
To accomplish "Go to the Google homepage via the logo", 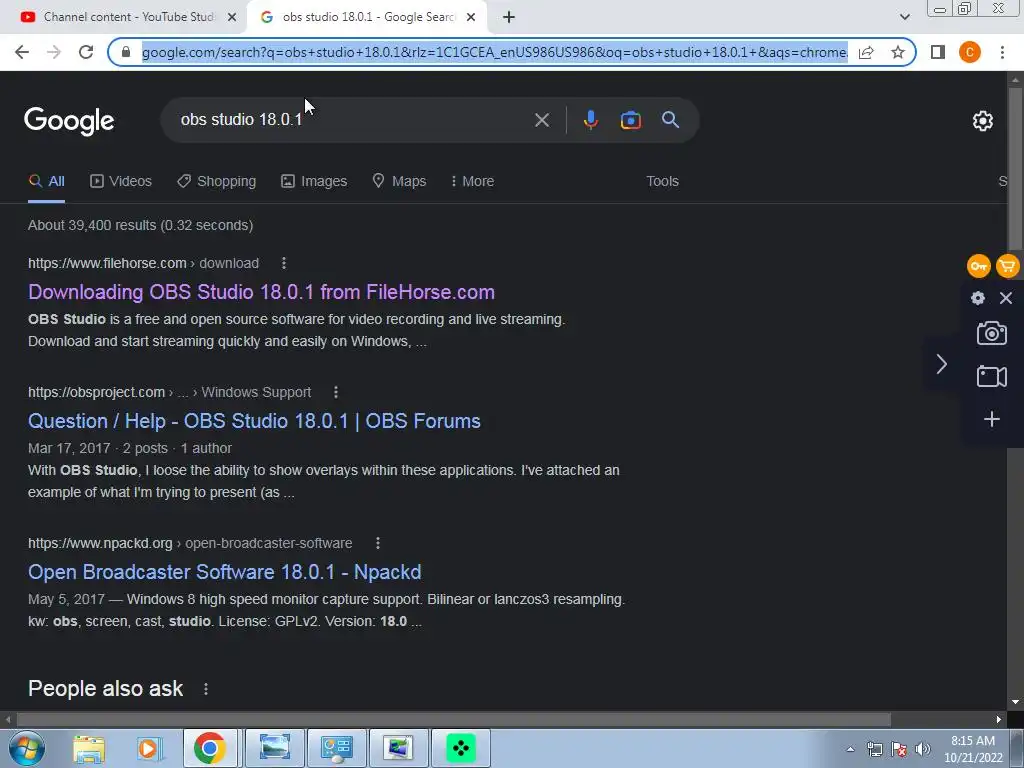I will coord(69,121).
